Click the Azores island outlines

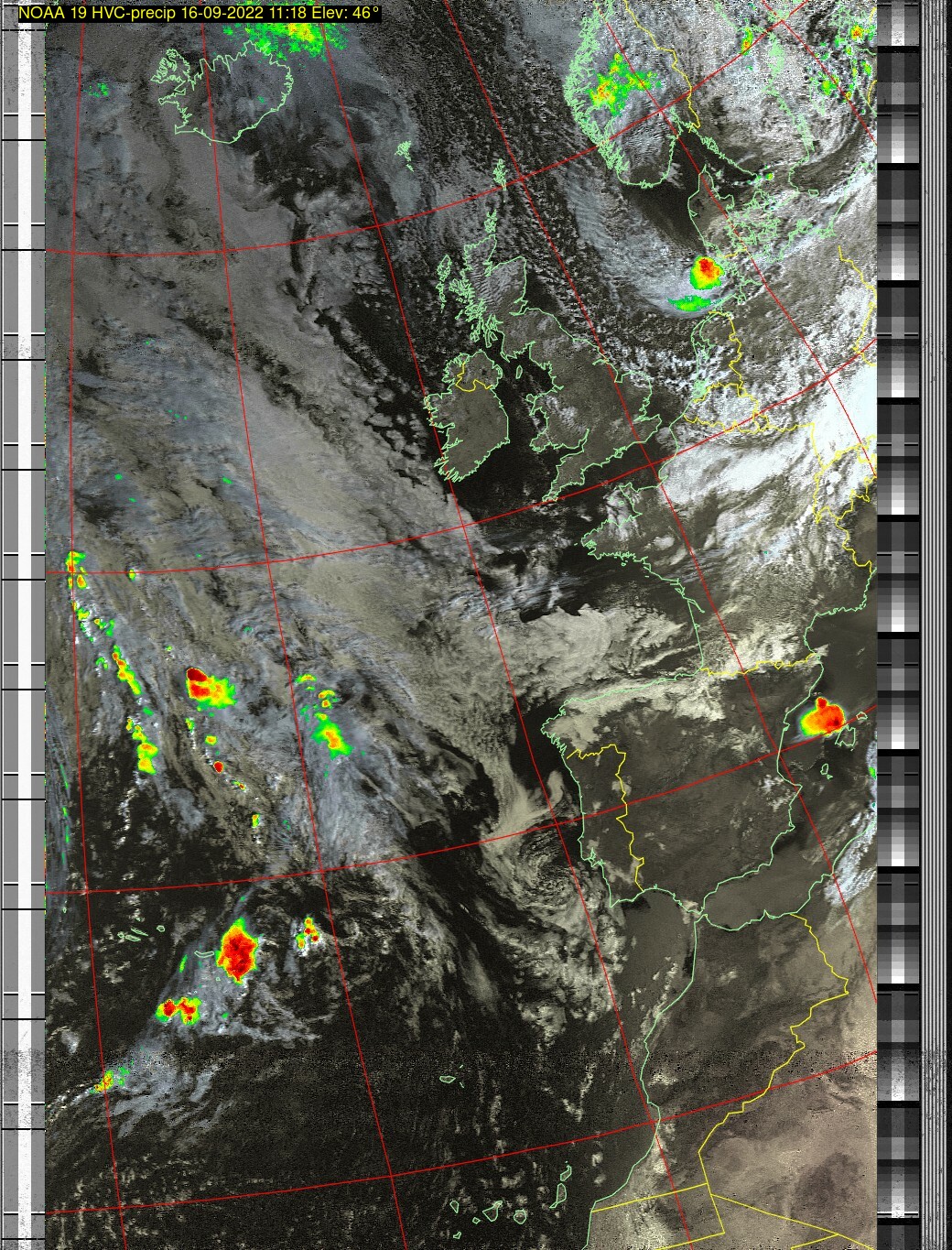pyautogui.click(x=137, y=935)
